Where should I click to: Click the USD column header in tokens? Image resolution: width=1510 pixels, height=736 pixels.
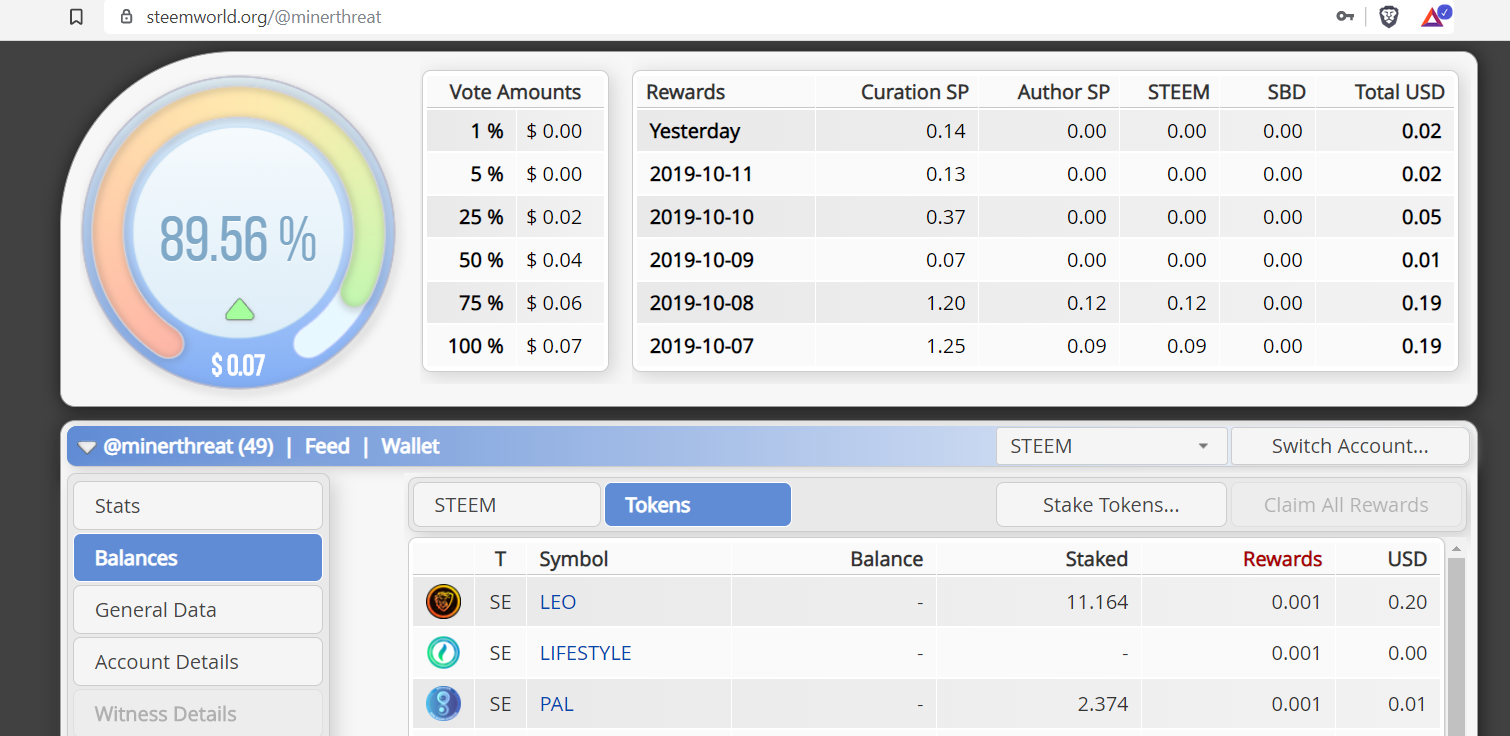(x=1407, y=559)
